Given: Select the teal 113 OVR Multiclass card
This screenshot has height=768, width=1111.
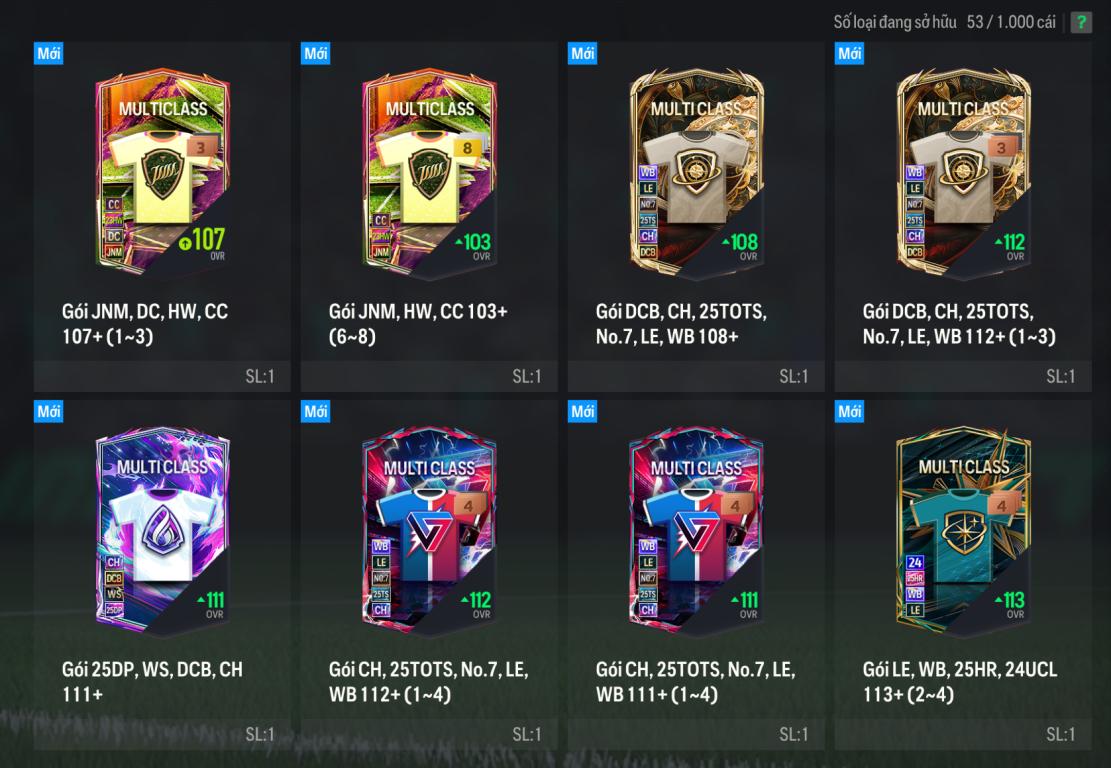Looking at the screenshot, I should pyautogui.click(x=963, y=529).
